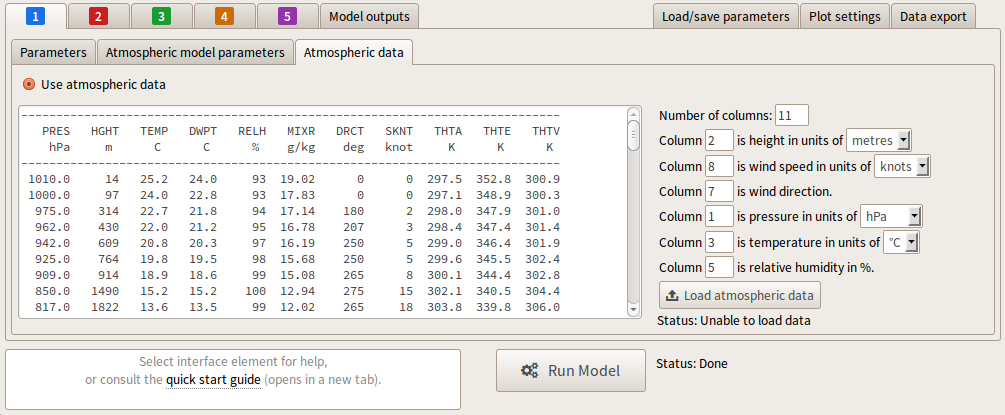Viewport: 1005px width, 415px height.
Task: Switch to red model tab 2
Action: pyautogui.click(x=98, y=16)
